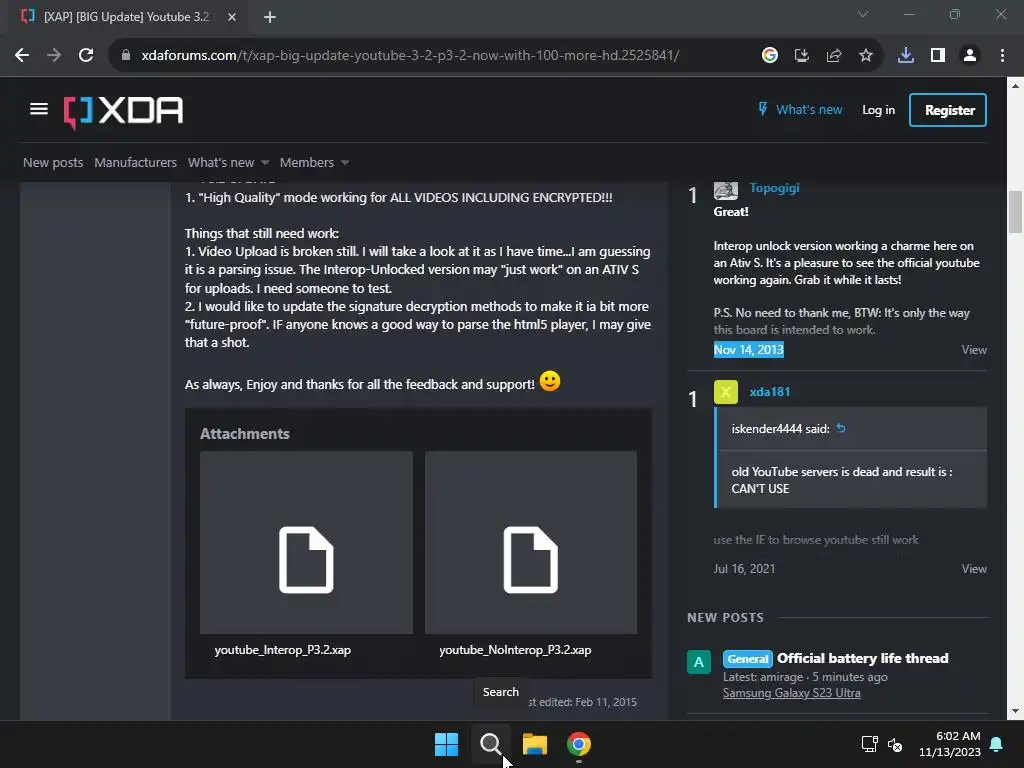The width and height of the screenshot is (1024, 768).
Task: Click the youtube_NoInterop_P3.2.xap file name
Action: click(515, 650)
